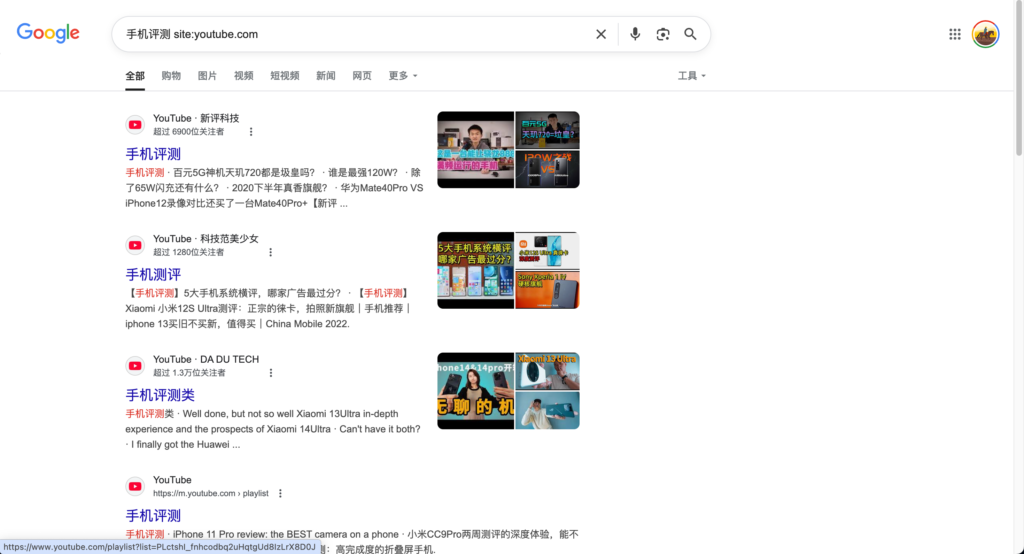This screenshot has height=554, width=1024.
Task: Open Xiaomi 13 Ultra thumbnail
Action: 547,371
